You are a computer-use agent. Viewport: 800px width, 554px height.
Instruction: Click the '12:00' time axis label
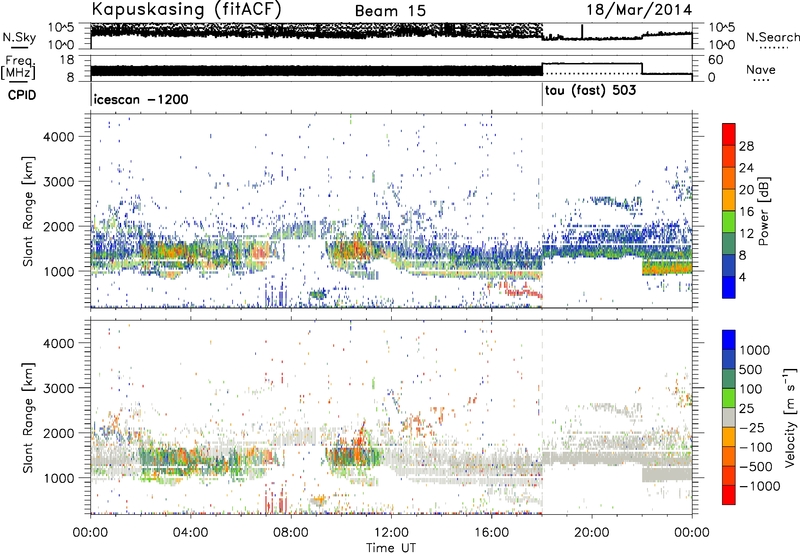pos(391,533)
